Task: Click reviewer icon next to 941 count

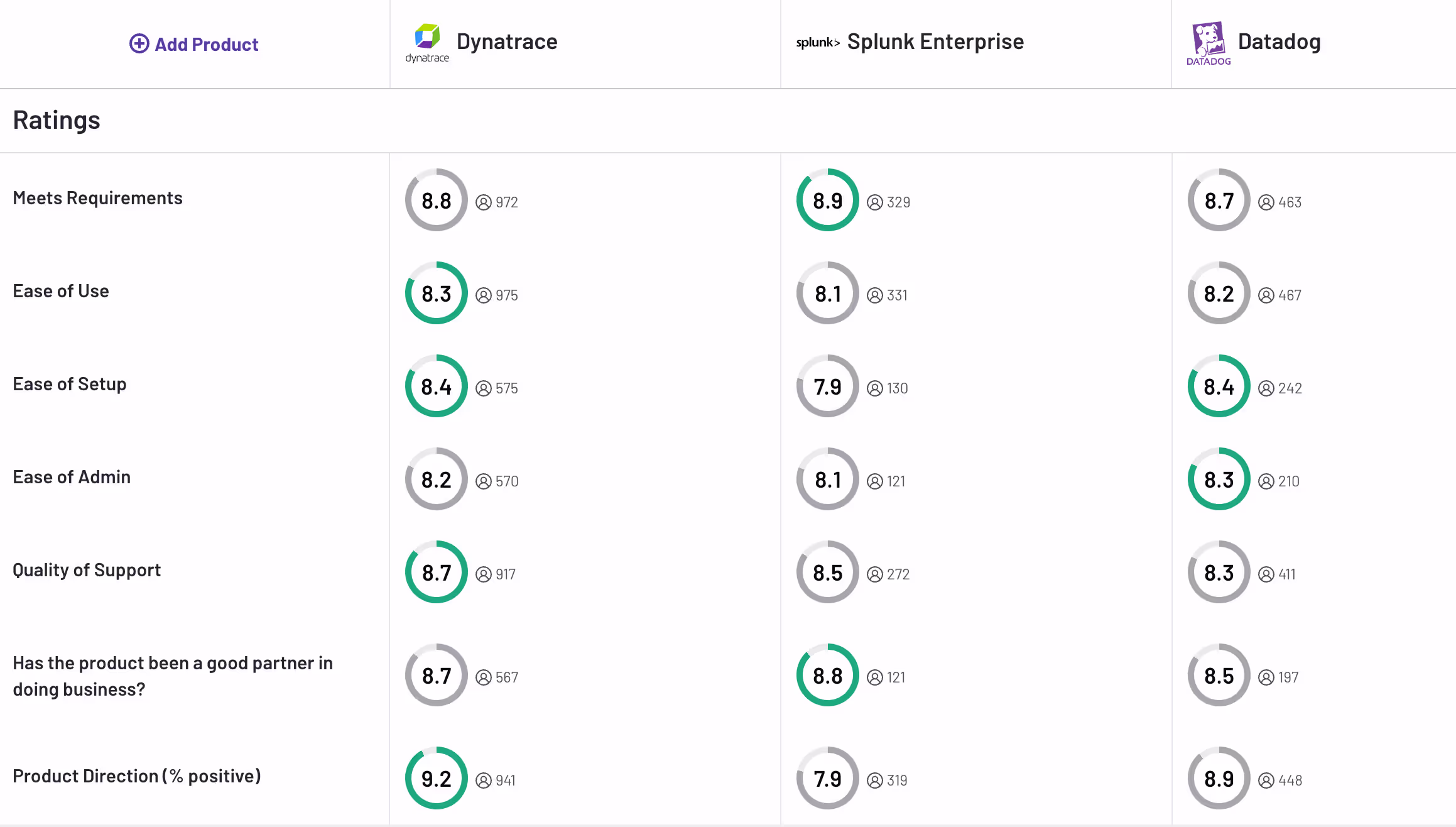Action: point(483,780)
